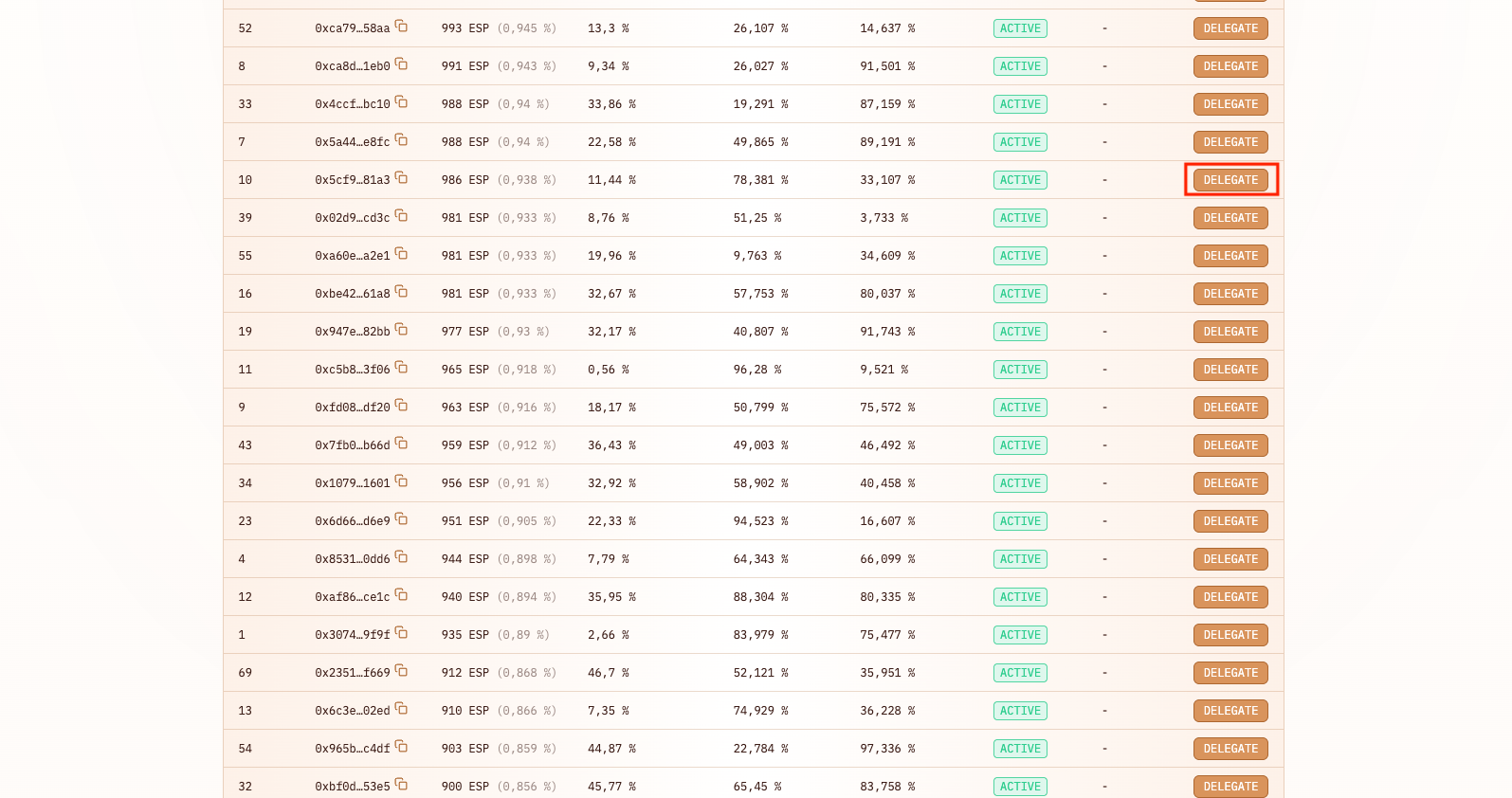Delegate stake to validator 0xfd08…df20
The height and width of the screenshot is (798, 1512).
1230,408
